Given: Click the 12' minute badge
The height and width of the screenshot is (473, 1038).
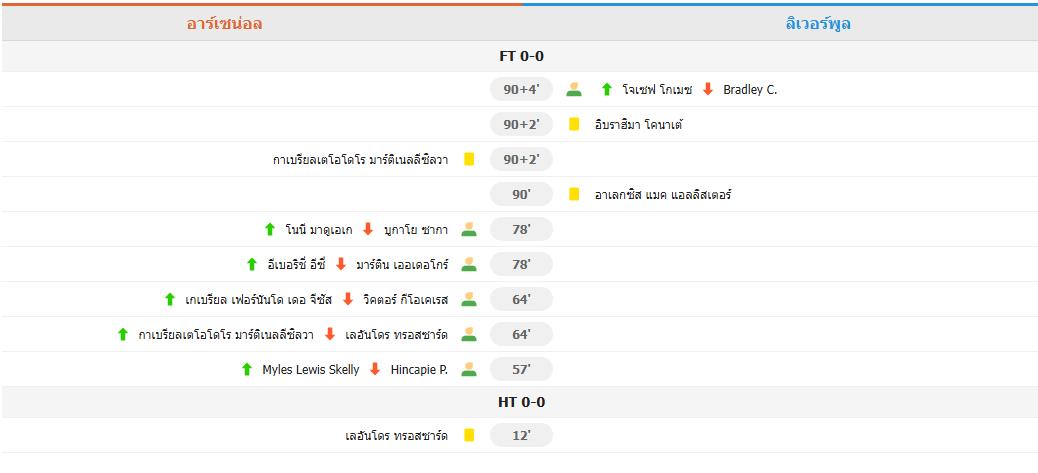Looking at the screenshot, I should coord(521,435).
